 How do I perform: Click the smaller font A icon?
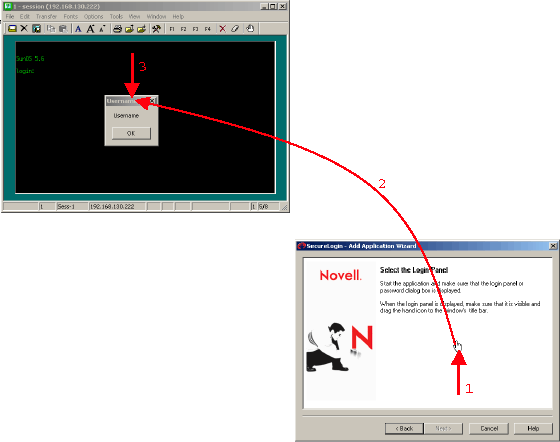[x=102, y=29]
